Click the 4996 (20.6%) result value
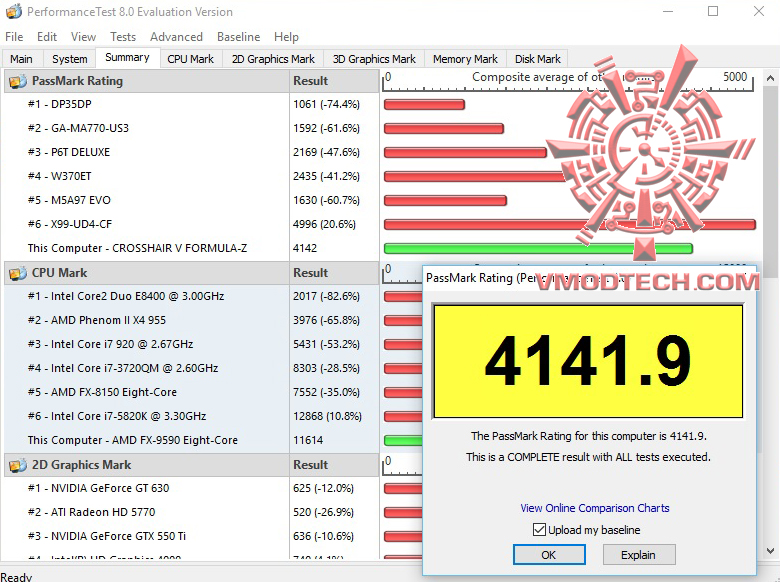This screenshot has width=780, height=582. coord(324,224)
